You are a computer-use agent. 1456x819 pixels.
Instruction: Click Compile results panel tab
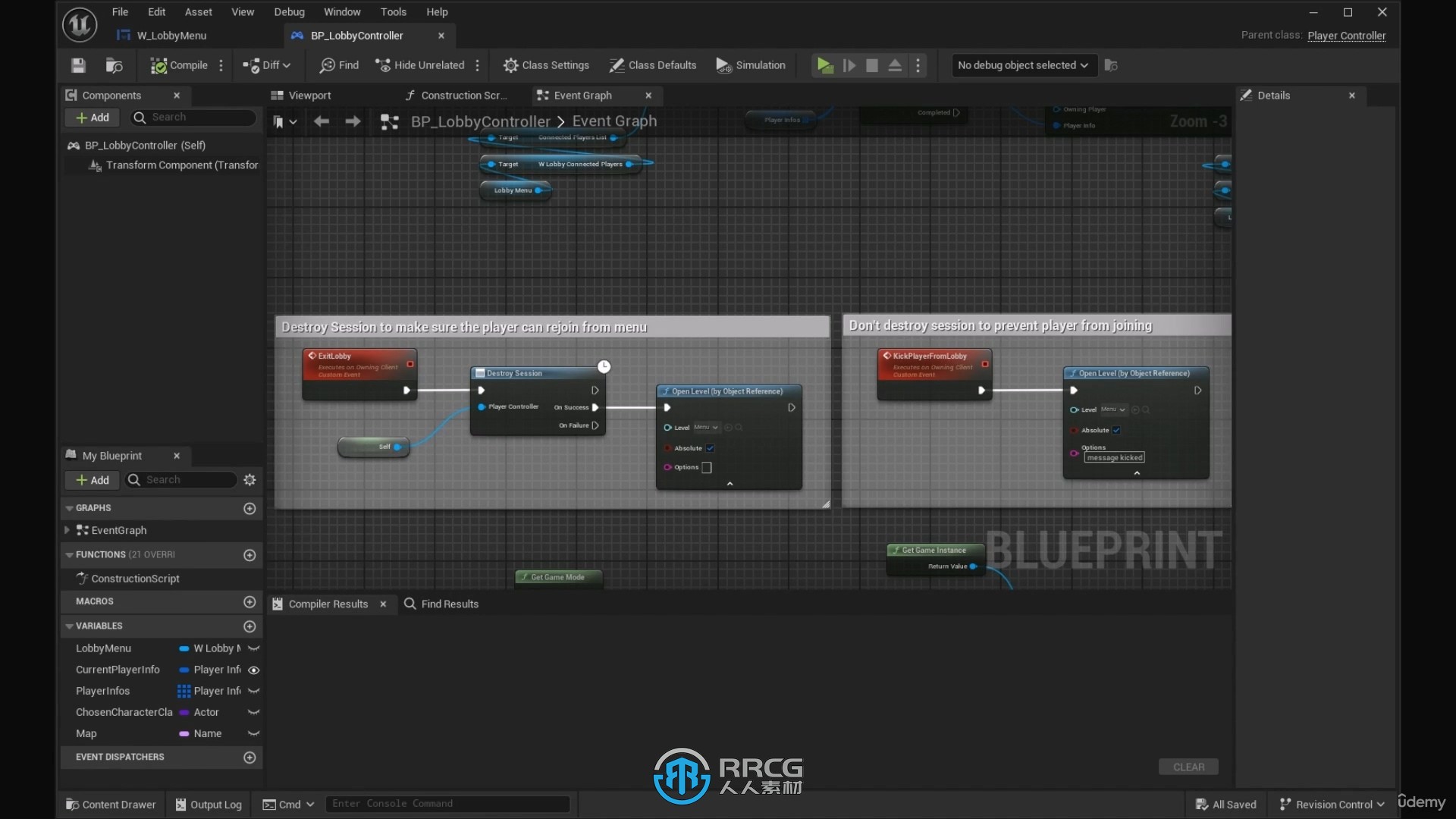328,603
